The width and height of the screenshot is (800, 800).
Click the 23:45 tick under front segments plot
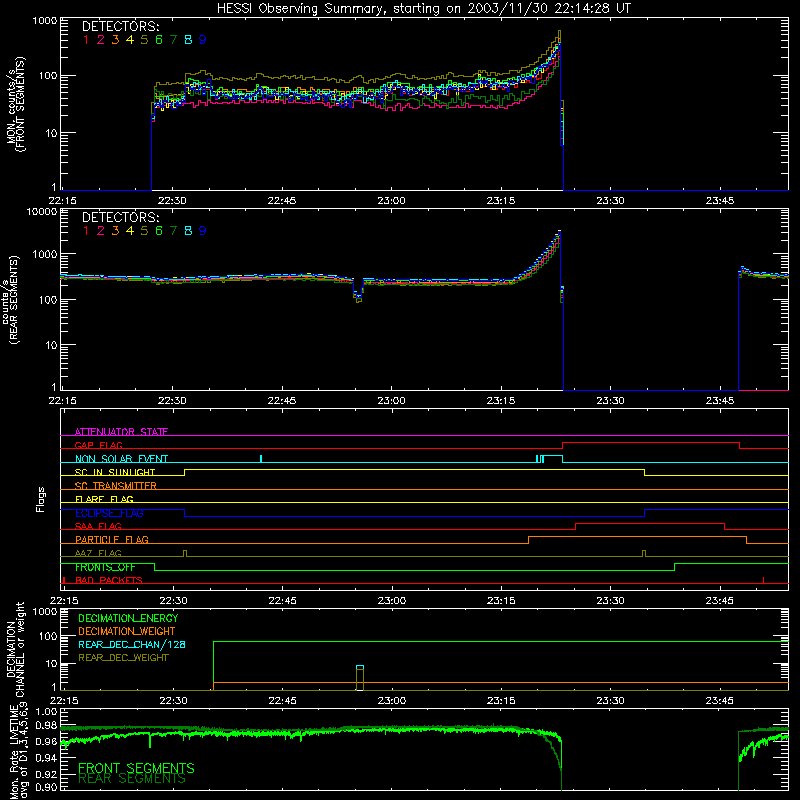tap(720, 201)
